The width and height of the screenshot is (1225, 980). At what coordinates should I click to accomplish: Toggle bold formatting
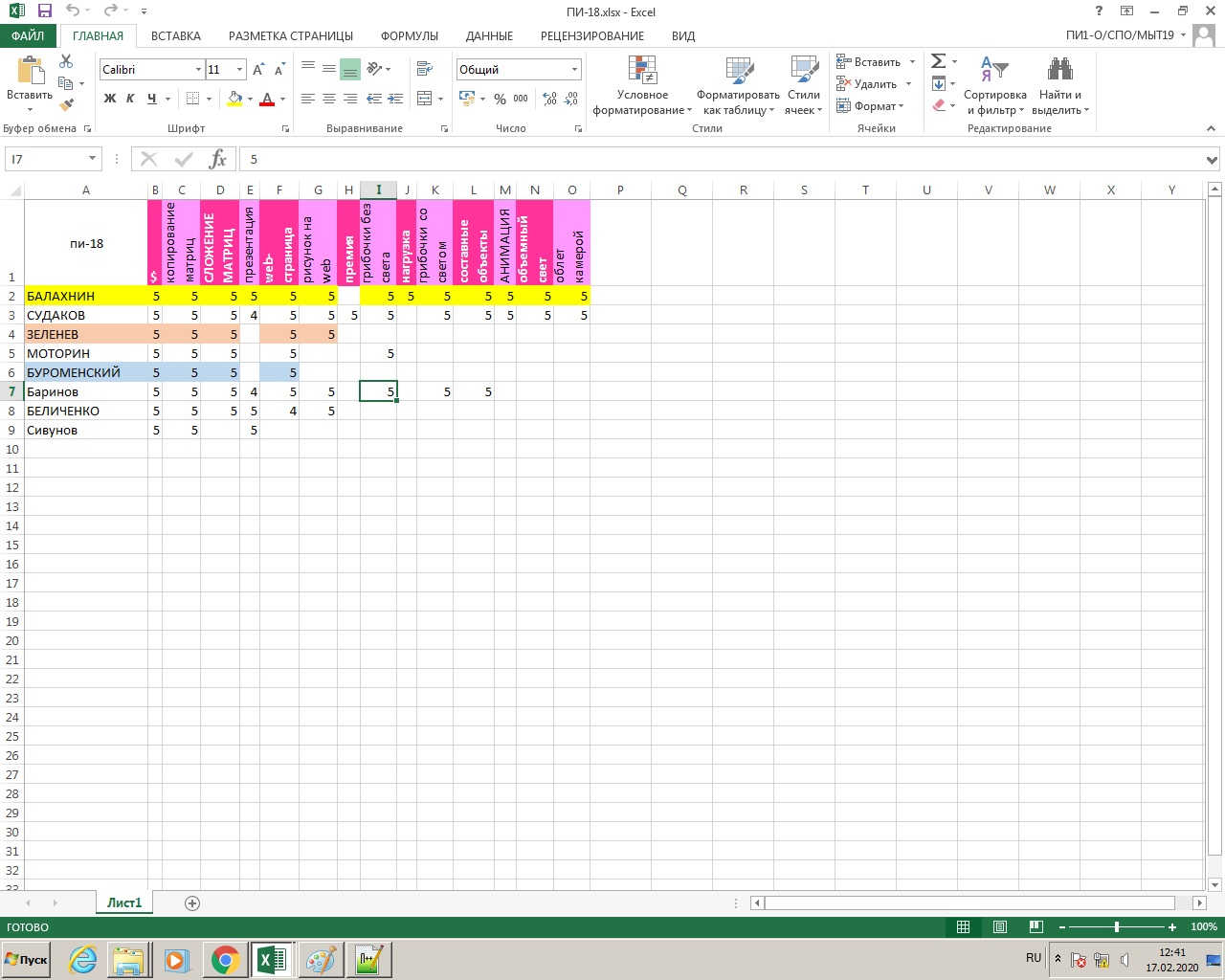[110, 99]
